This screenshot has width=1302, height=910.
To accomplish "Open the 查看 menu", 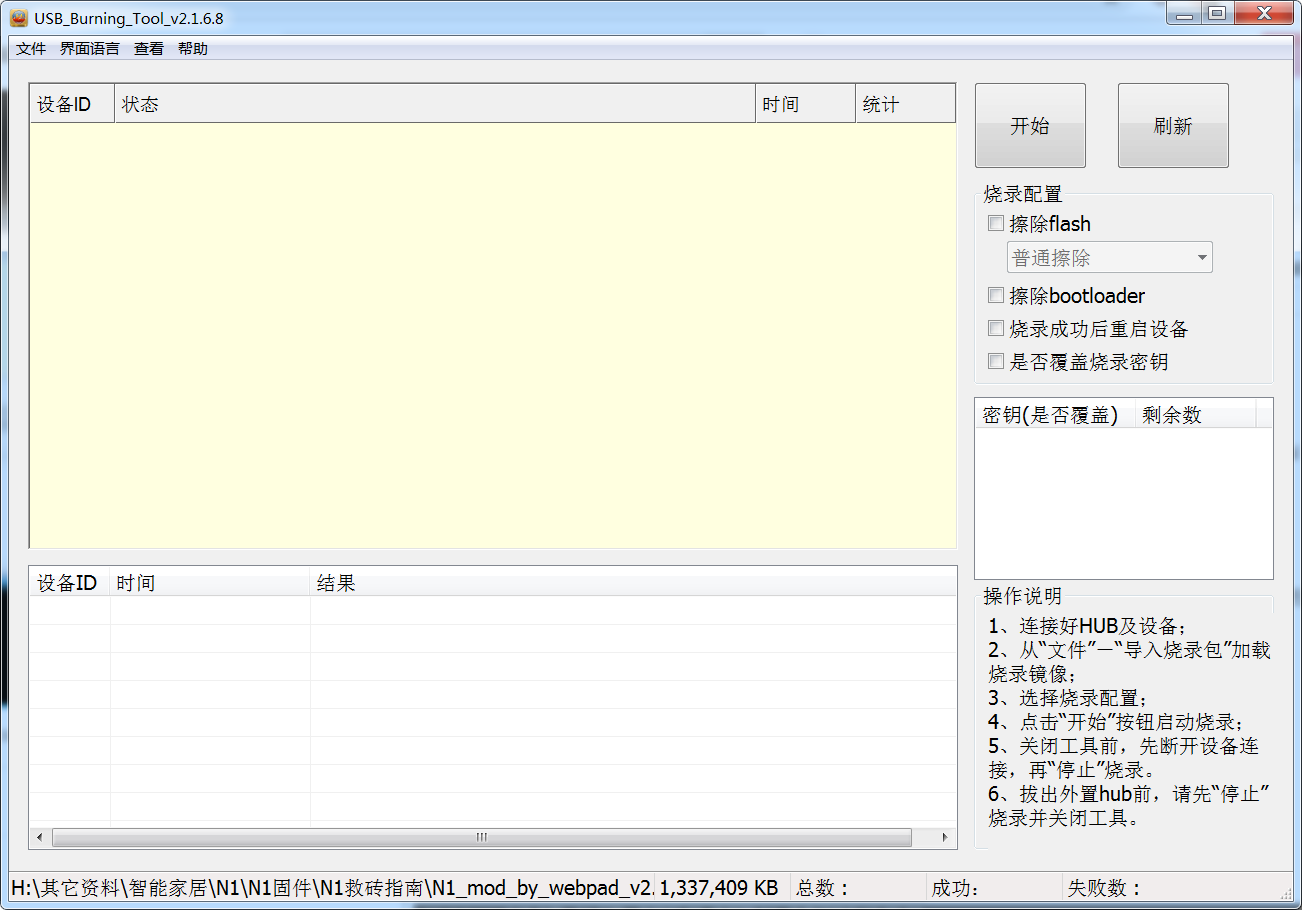I will pyautogui.click(x=149, y=48).
